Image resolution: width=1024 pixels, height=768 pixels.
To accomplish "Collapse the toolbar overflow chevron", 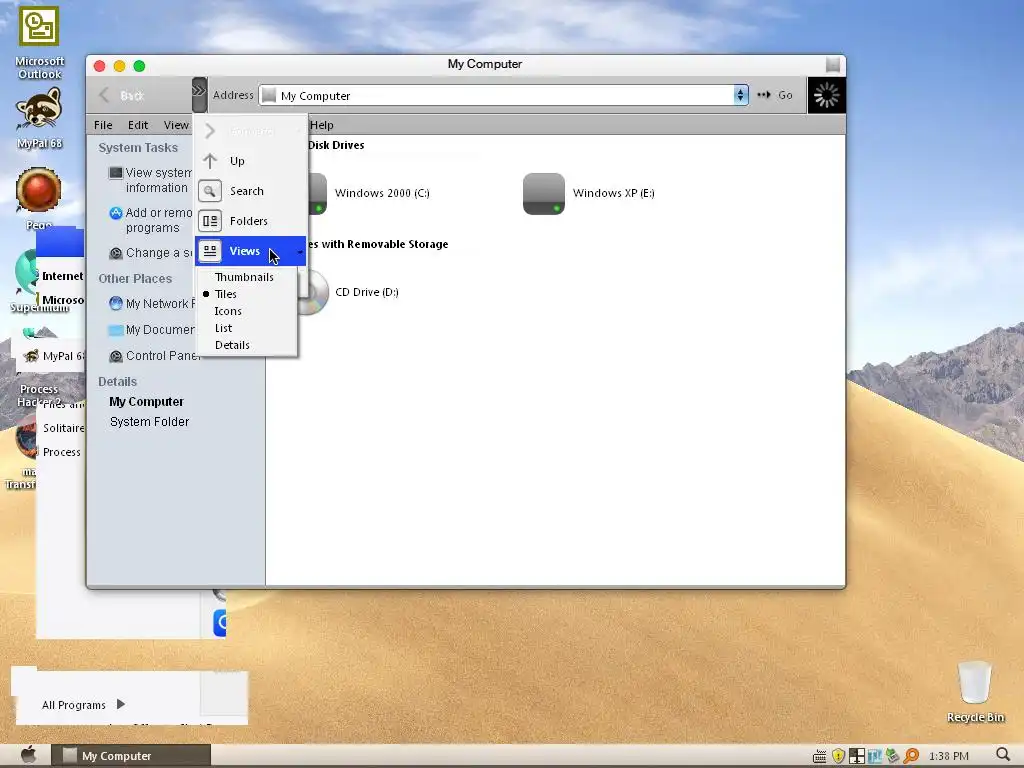I will pyautogui.click(x=199, y=94).
